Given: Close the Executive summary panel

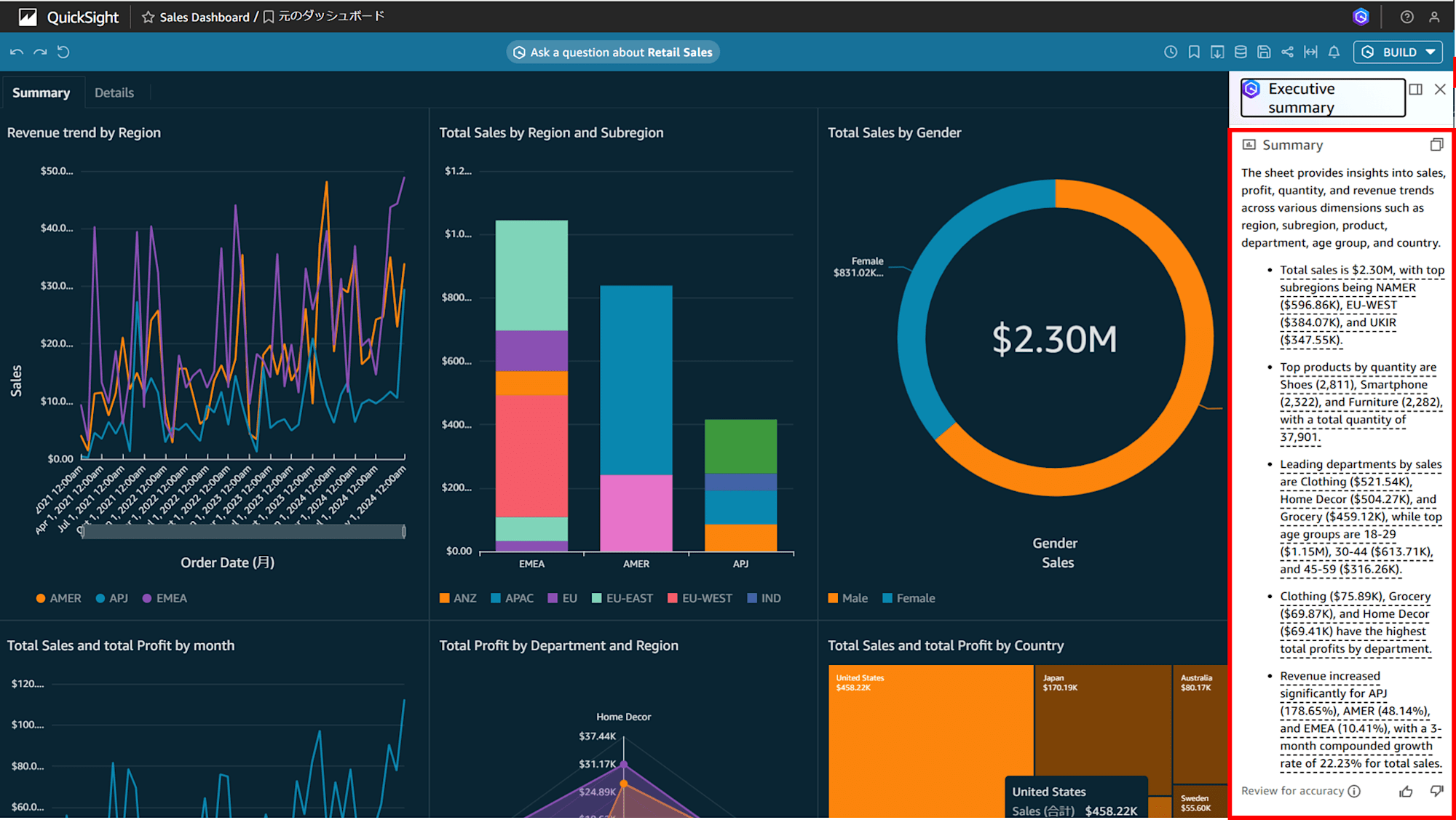Looking at the screenshot, I should [x=1440, y=89].
